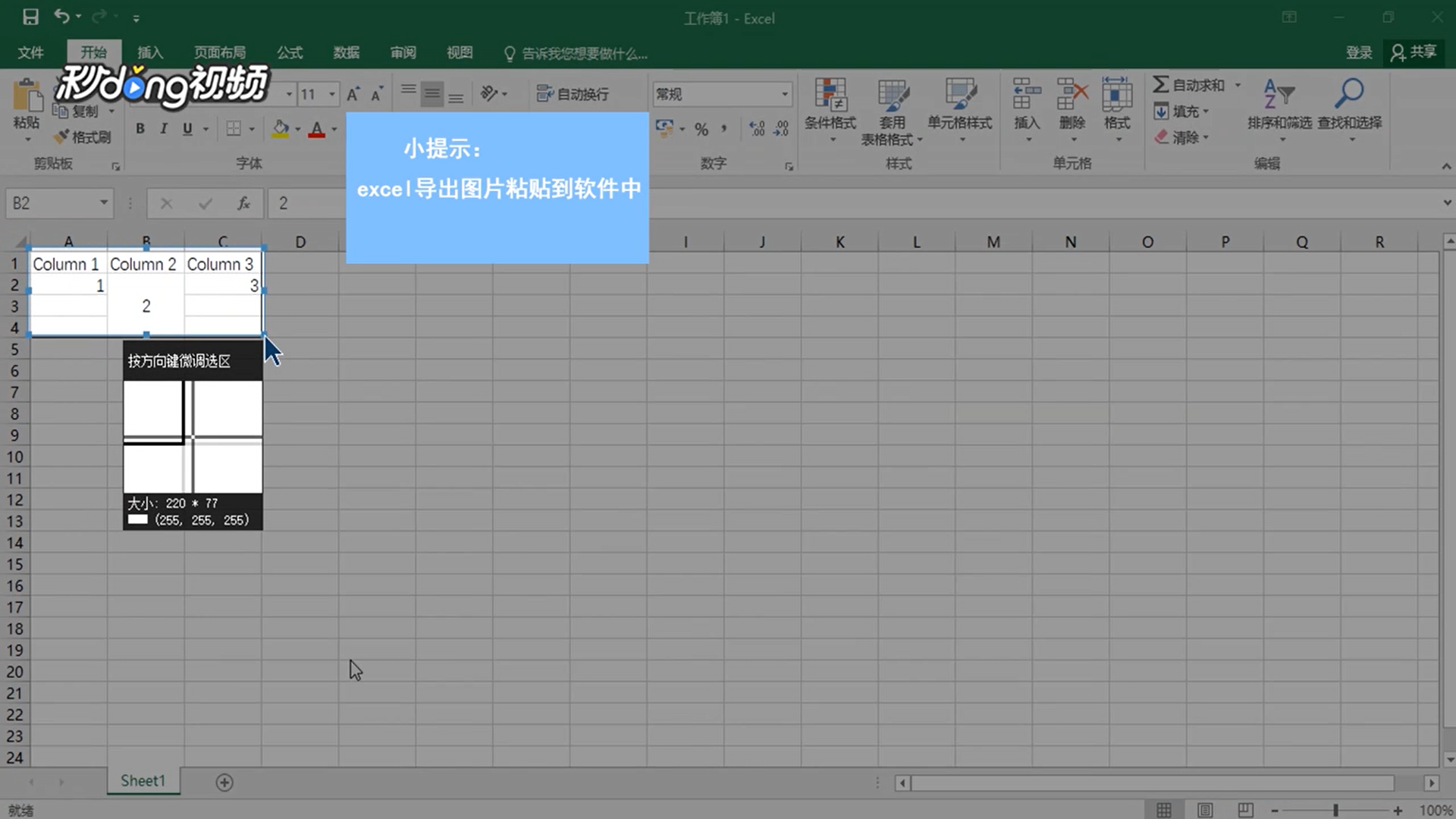Toggle Italic formatting
The width and height of the screenshot is (1456, 819).
(x=163, y=129)
